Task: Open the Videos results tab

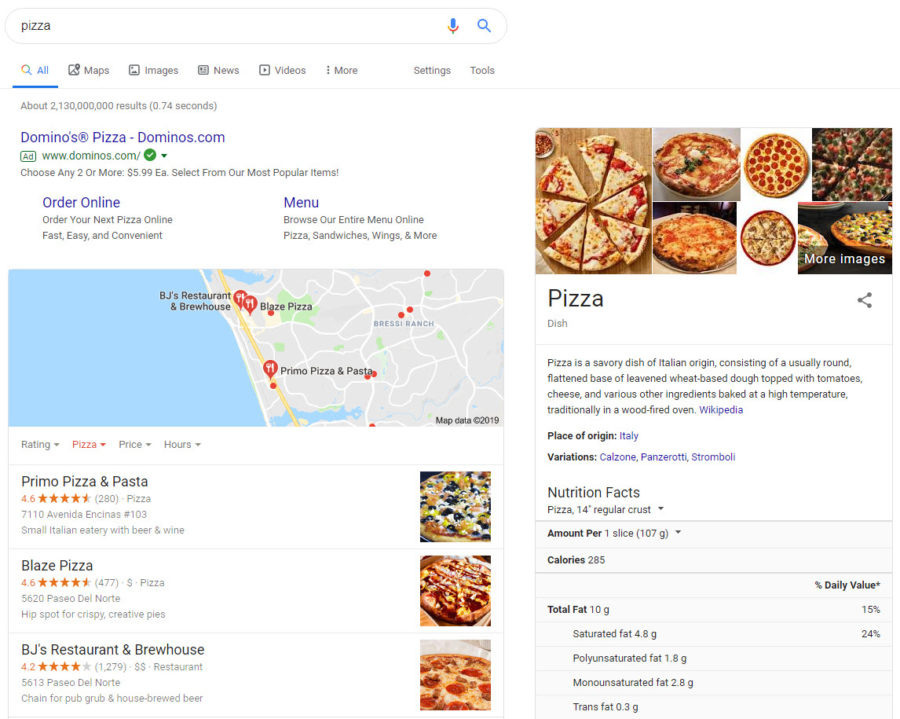Action: click(282, 70)
